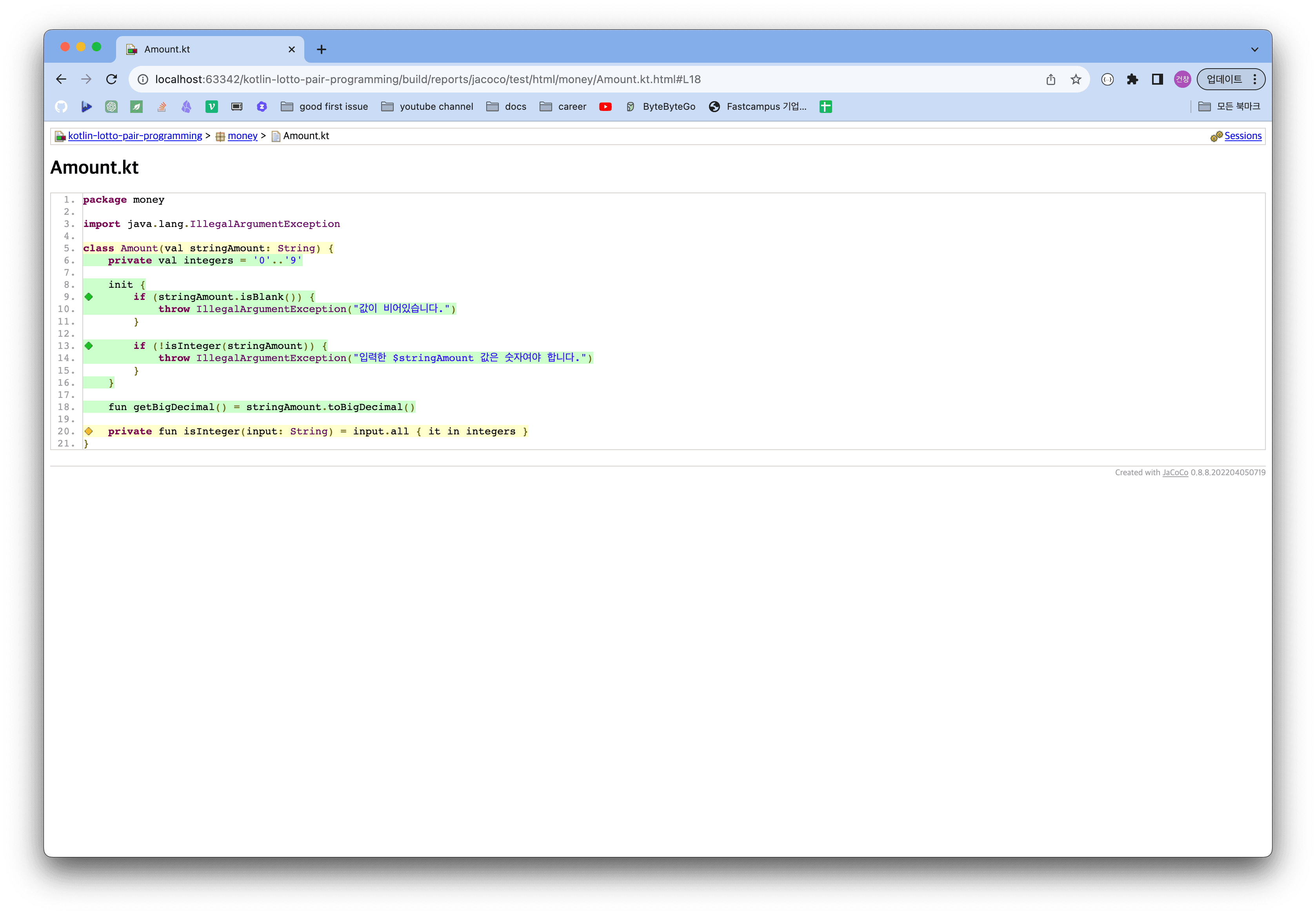Bookmark this page with star icon

click(x=1076, y=79)
